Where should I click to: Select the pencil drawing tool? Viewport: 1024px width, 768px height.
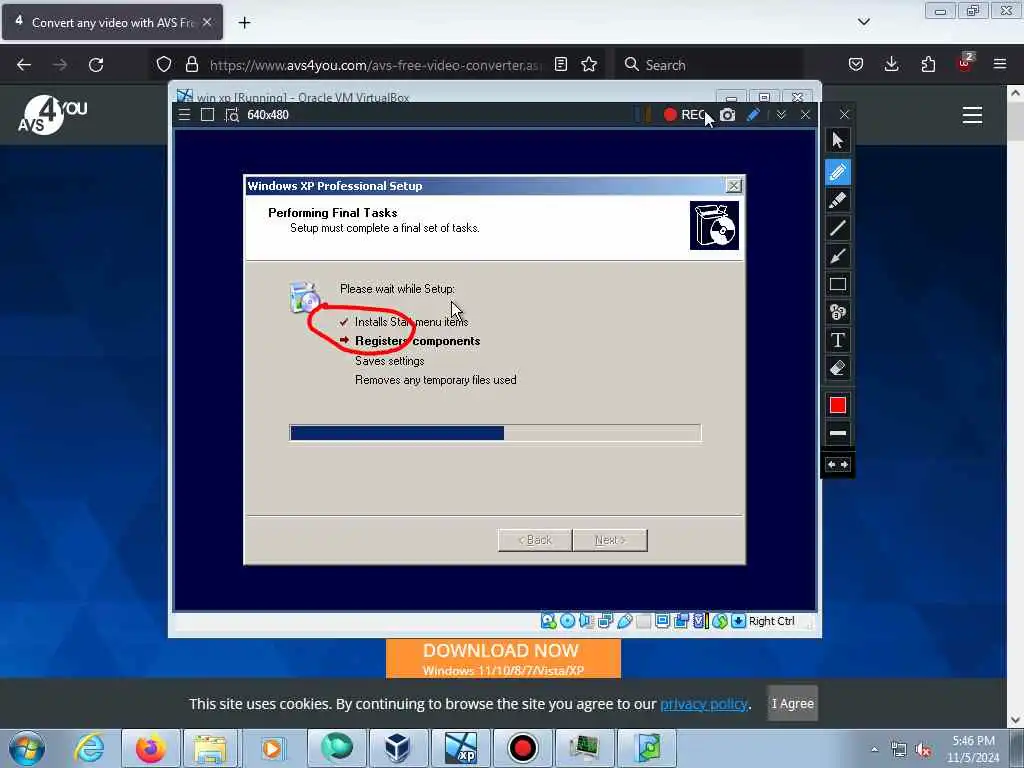pyautogui.click(x=838, y=172)
